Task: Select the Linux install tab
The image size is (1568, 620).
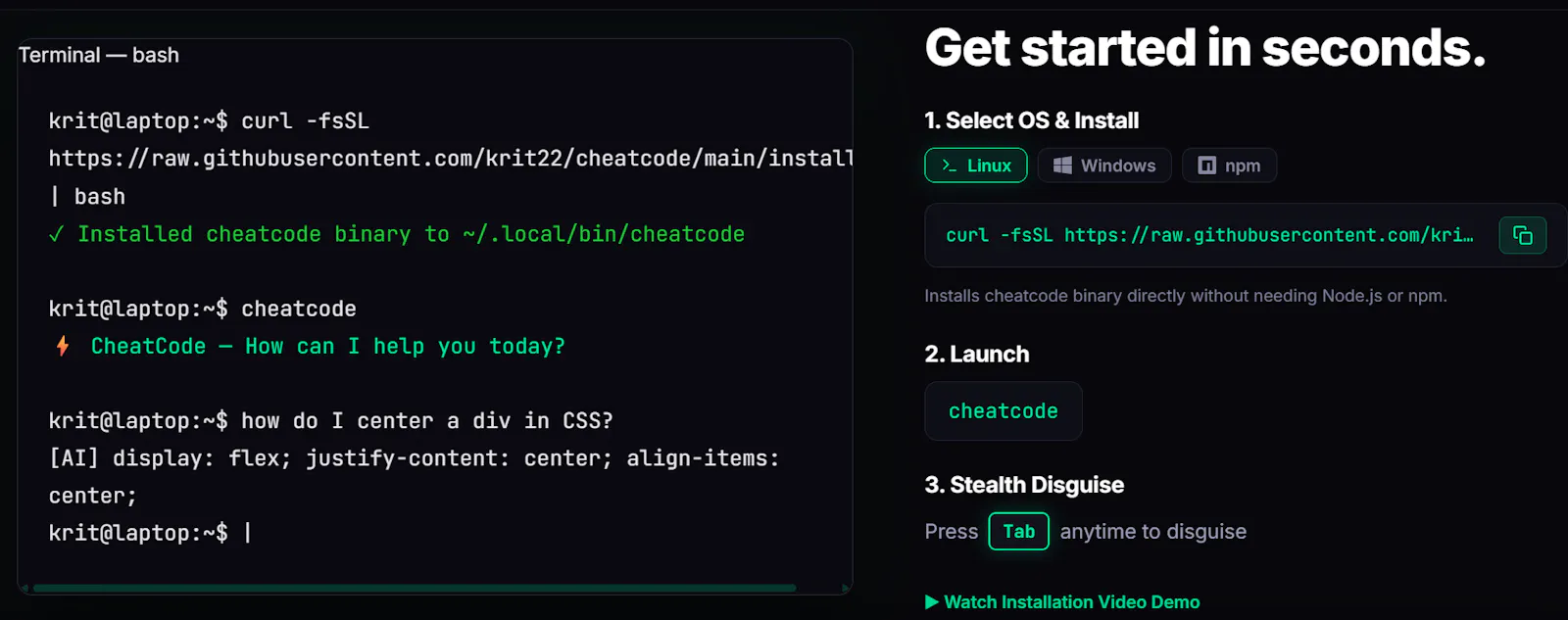Action: click(975, 166)
